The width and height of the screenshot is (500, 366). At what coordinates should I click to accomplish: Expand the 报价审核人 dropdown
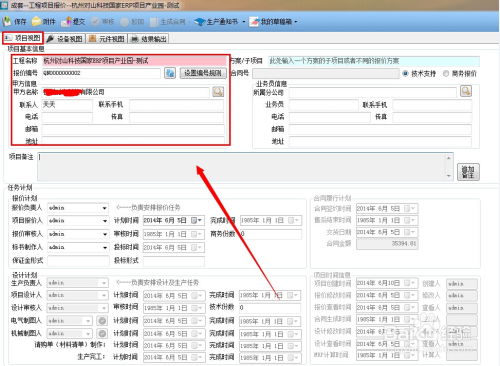(x=104, y=234)
